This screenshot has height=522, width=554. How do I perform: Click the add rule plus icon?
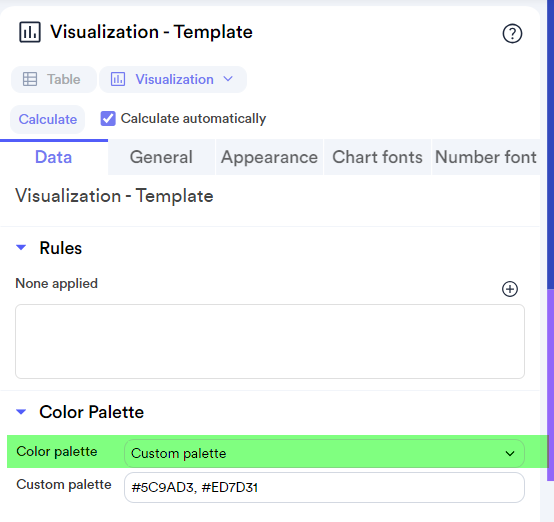[x=510, y=289]
